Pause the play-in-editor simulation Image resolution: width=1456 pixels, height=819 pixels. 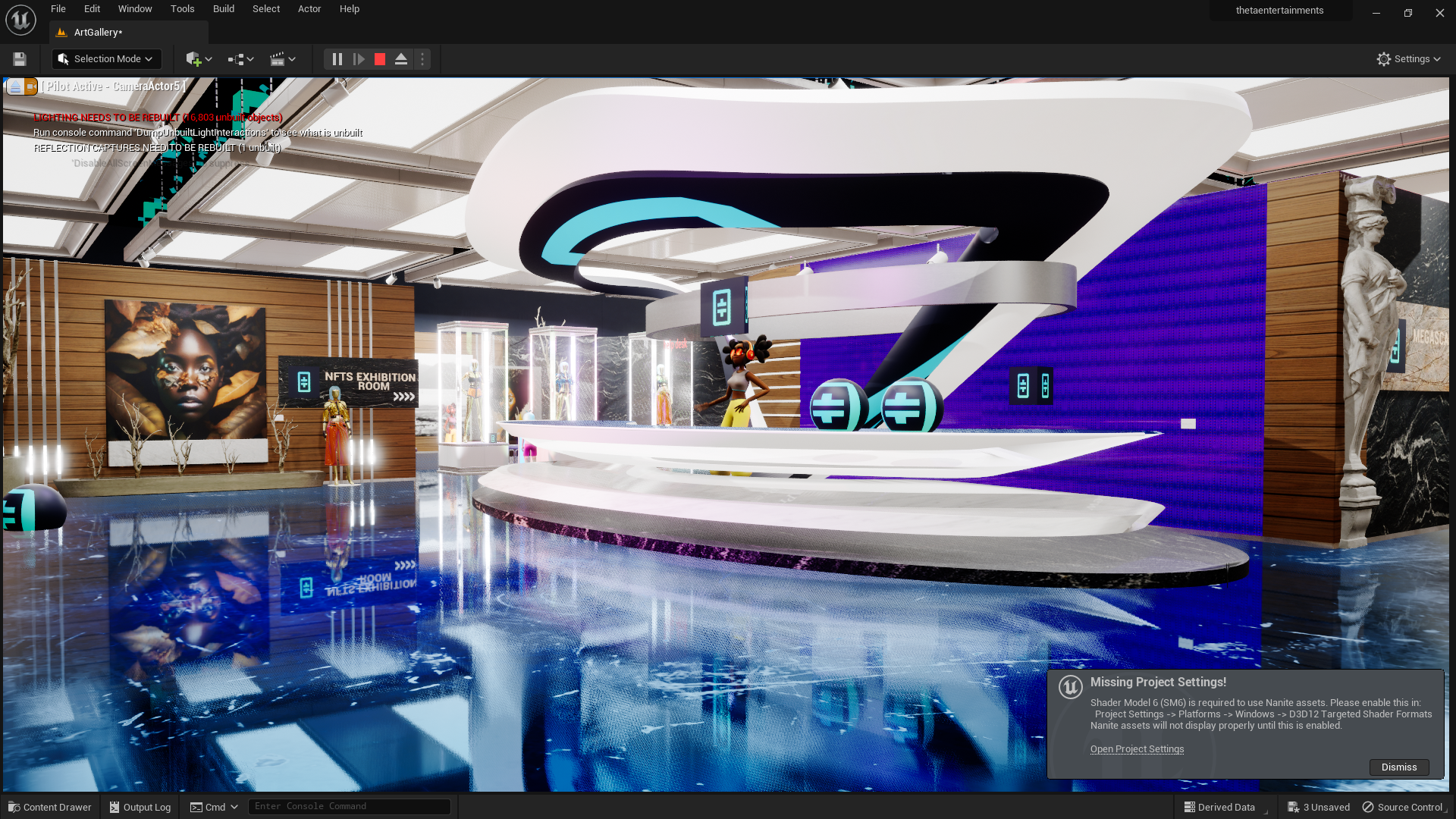click(337, 59)
